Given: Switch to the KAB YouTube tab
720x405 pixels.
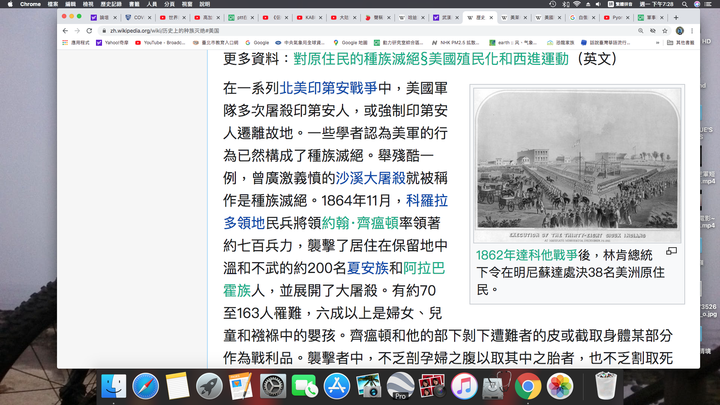Looking at the screenshot, I should pyautogui.click(x=309, y=17).
